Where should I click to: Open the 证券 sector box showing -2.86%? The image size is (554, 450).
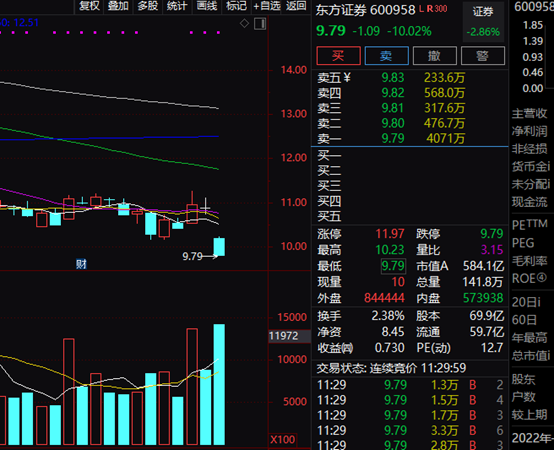point(483,22)
